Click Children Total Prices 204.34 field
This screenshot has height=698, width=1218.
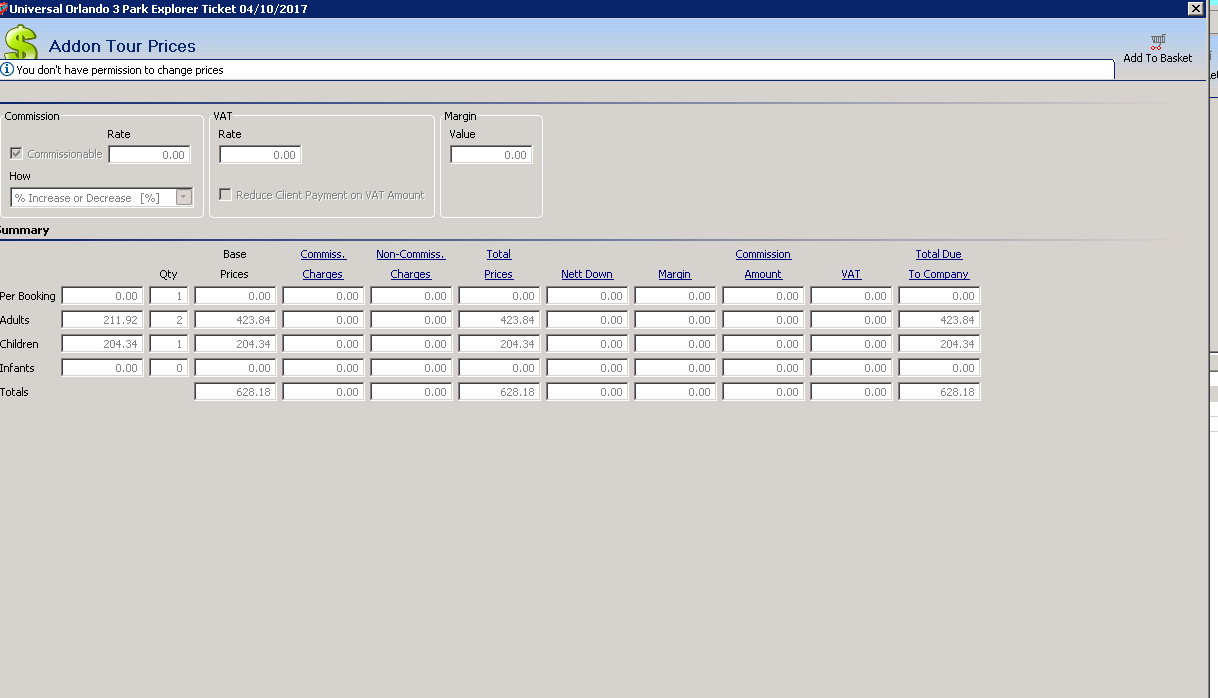point(499,344)
